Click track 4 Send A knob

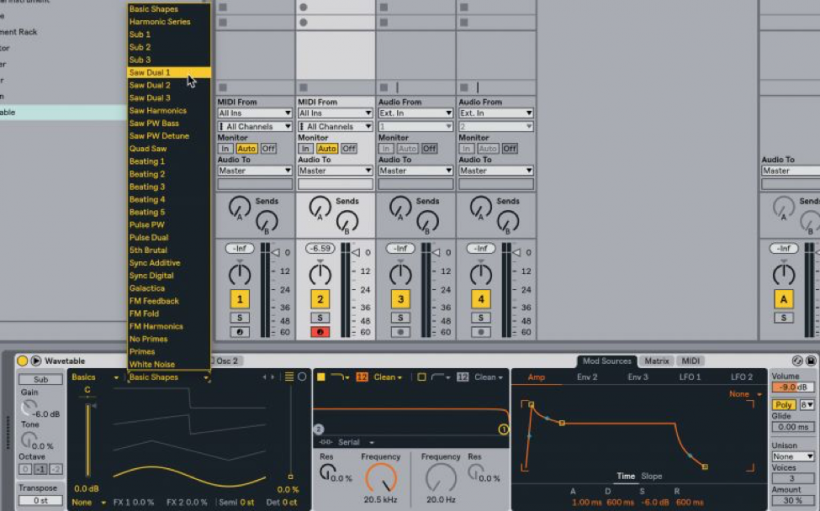click(x=481, y=208)
